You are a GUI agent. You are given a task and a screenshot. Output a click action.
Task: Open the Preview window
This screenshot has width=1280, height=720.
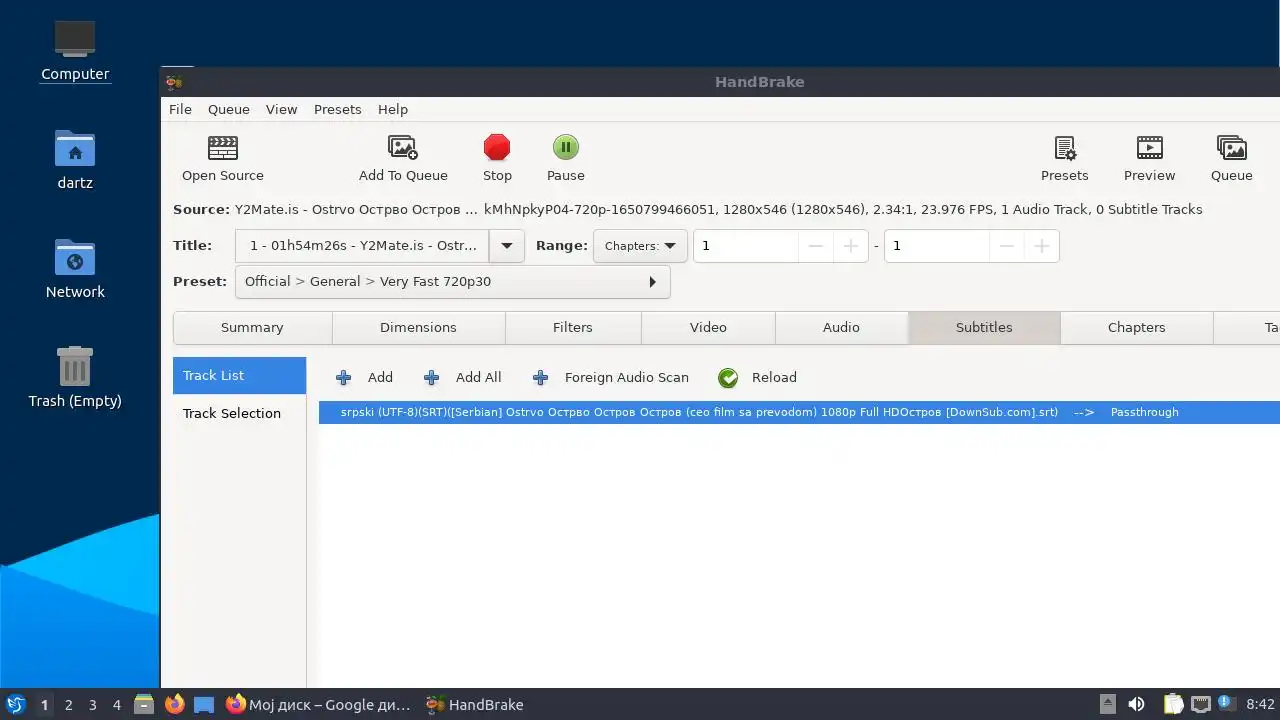1149,148
